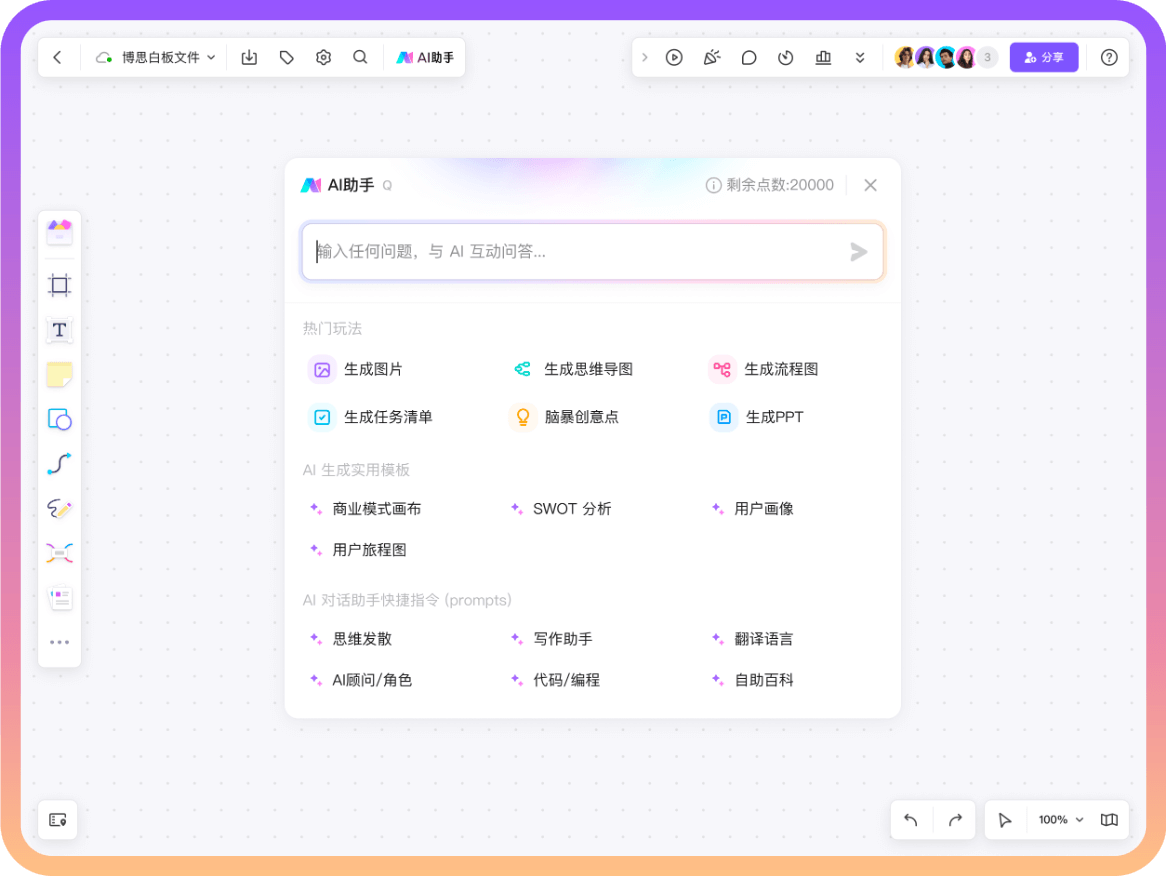Open the frame list panel icon at the bottom left

58,819
